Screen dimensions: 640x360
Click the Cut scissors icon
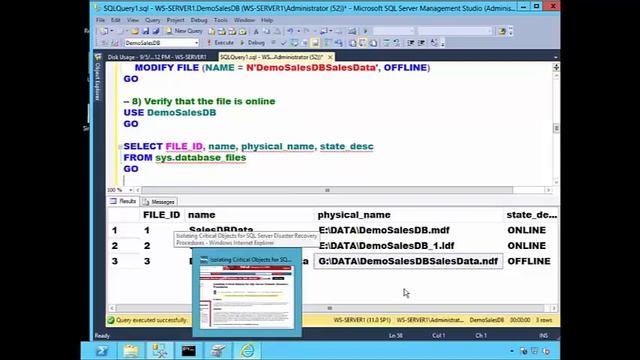pyautogui.click(x=256, y=31)
